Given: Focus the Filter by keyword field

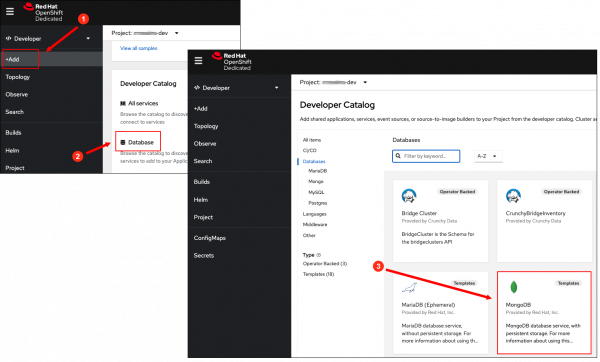Looking at the screenshot, I should click(x=426, y=156).
